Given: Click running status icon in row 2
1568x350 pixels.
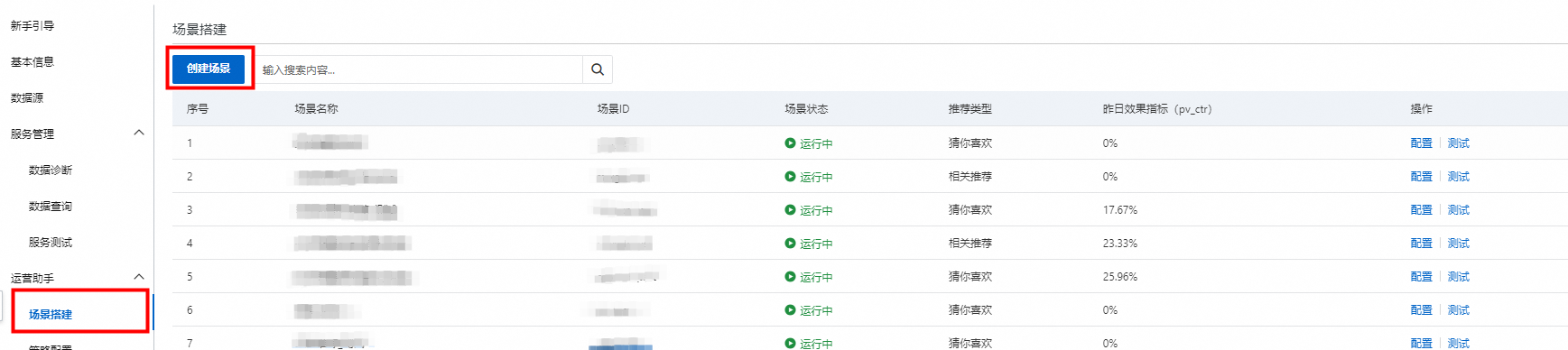Looking at the screenshot, I should pos(791,177).
